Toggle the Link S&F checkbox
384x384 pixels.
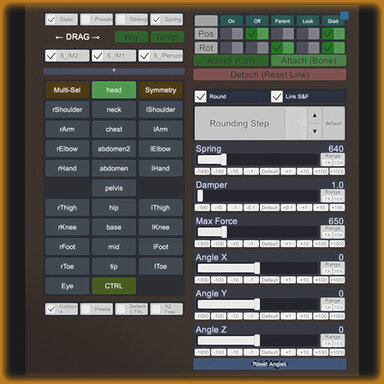tap(277, 97)
